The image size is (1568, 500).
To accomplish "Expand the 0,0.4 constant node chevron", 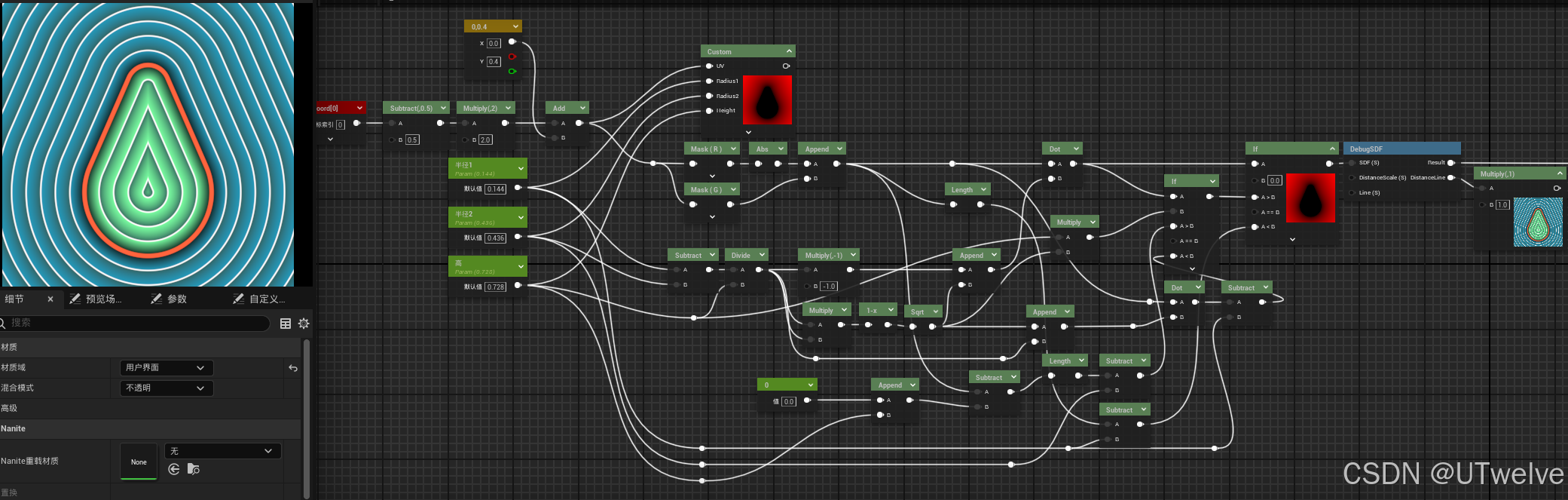I will (515, 27).
